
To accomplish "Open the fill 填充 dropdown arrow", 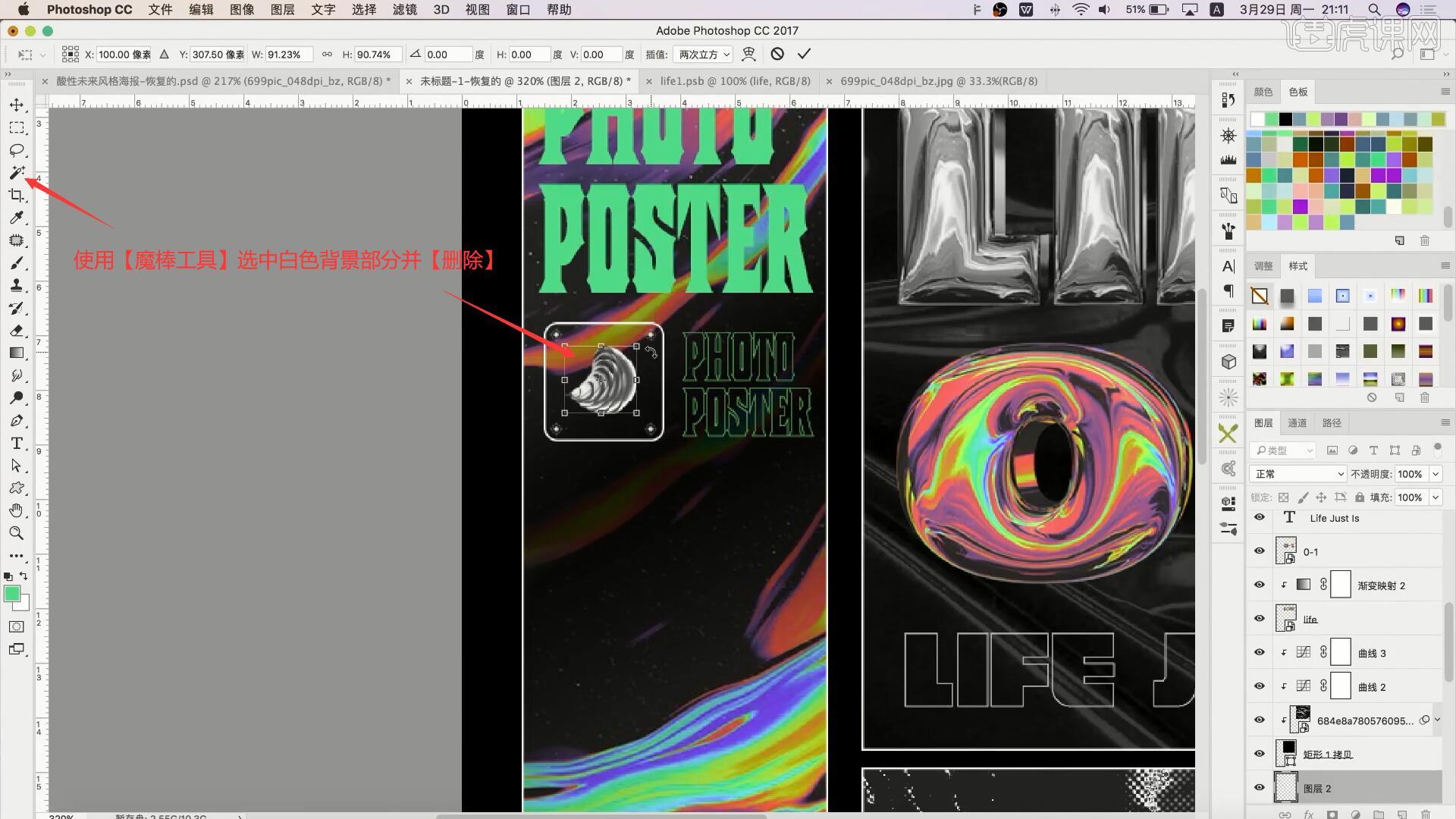I will click(x=1436, y=497).
